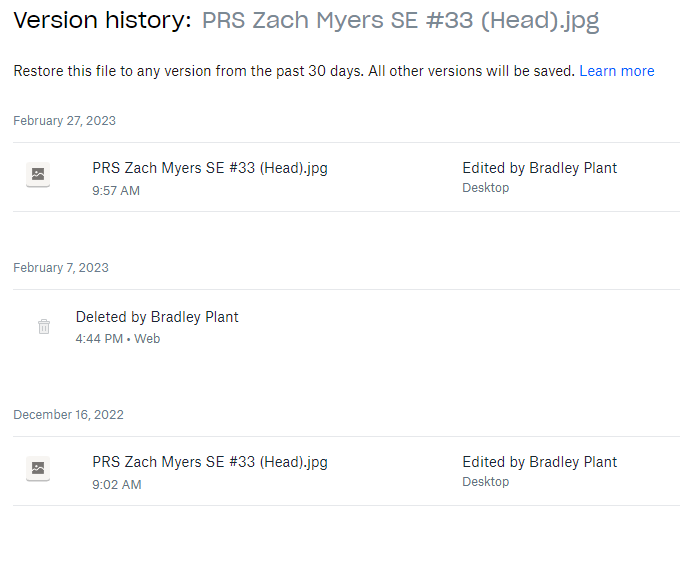Image resolution: width=680 pixels, height=574 pixels.
Task: Select the February 27 version file name
Action: (210, 168)
